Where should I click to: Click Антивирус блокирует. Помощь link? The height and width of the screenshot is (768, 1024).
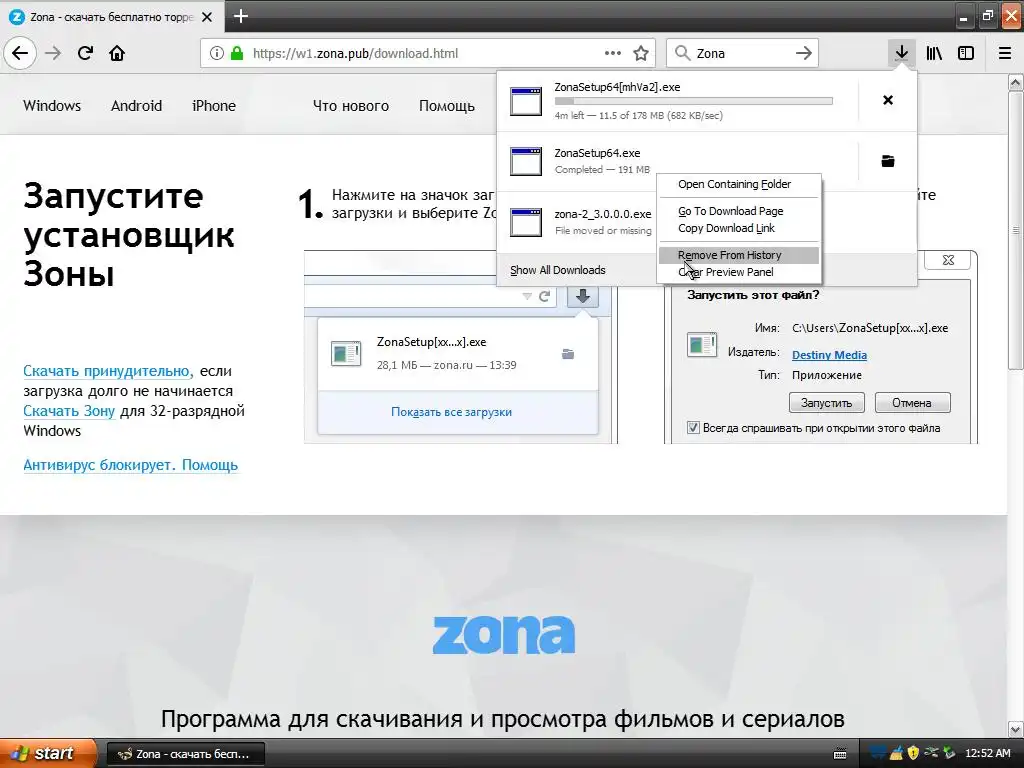pyautogui.click(x=131, y=465)
